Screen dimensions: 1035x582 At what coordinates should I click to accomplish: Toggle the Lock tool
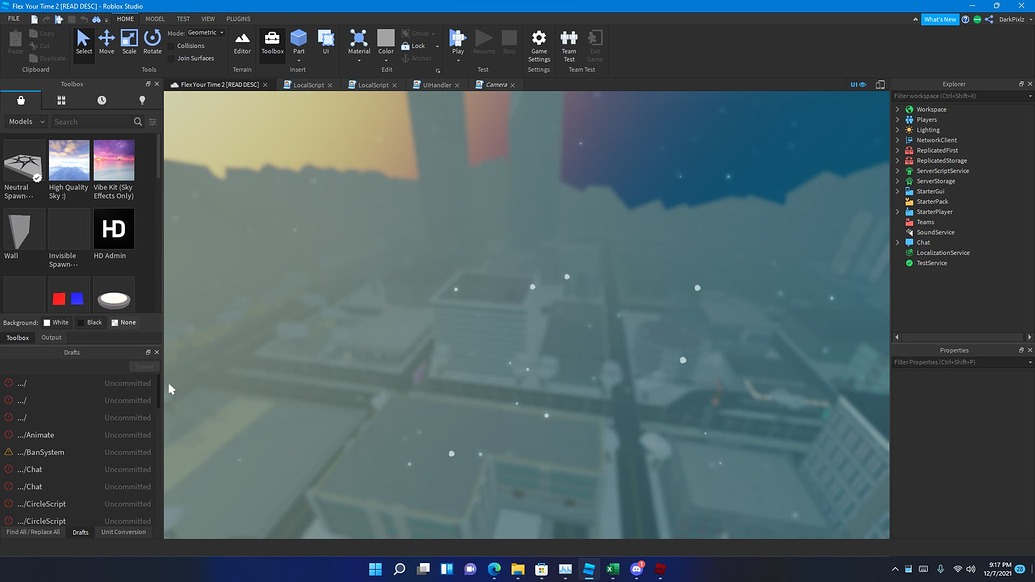[x=414, y=45]
